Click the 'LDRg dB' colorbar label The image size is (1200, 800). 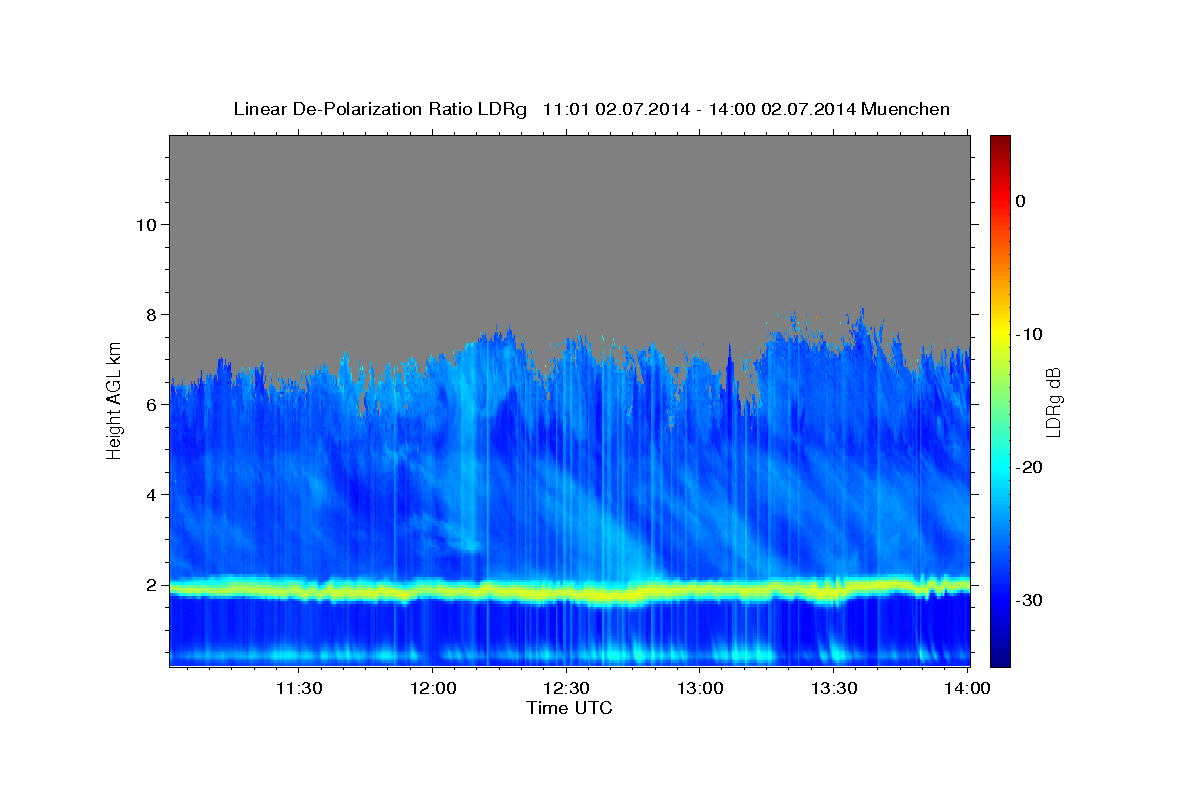point(1053,402)
